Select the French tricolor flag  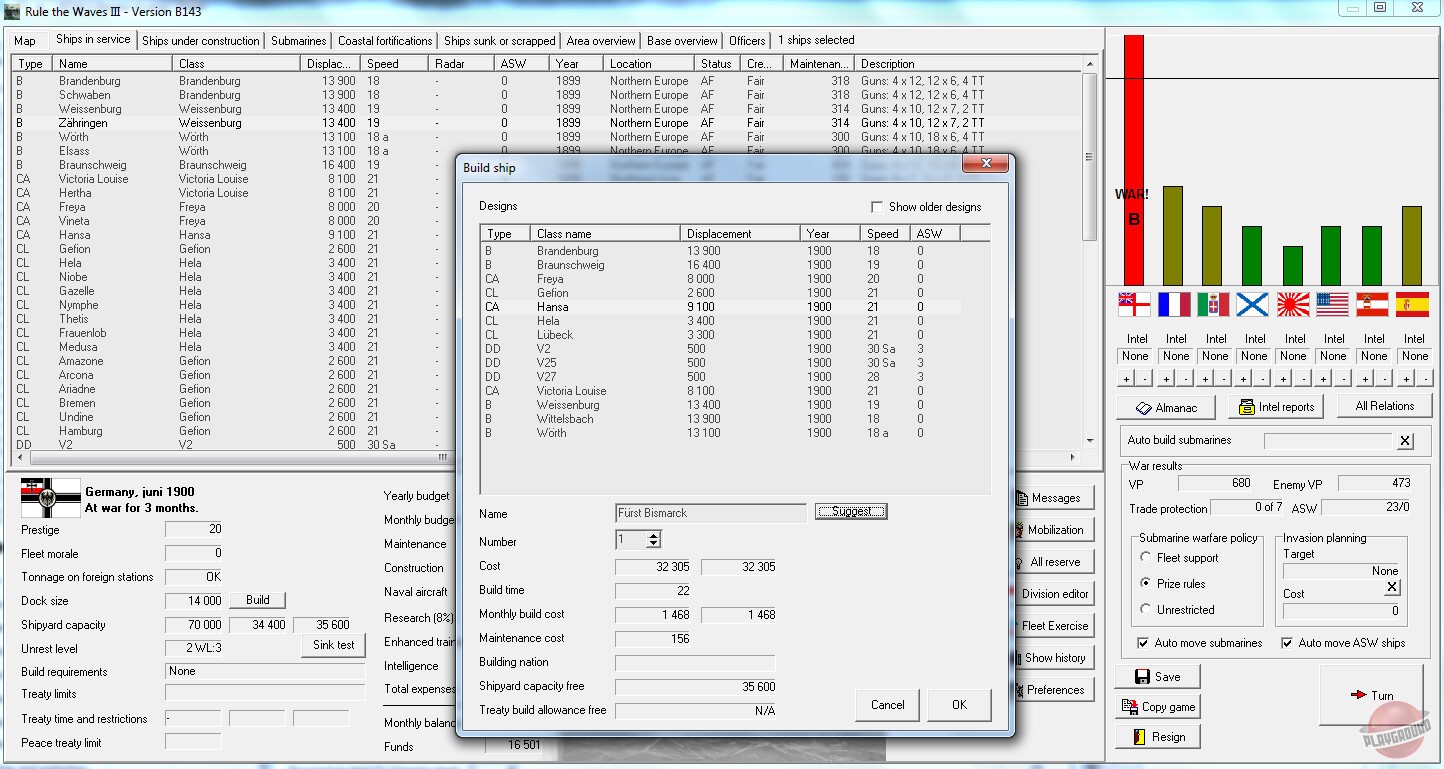1174,304
